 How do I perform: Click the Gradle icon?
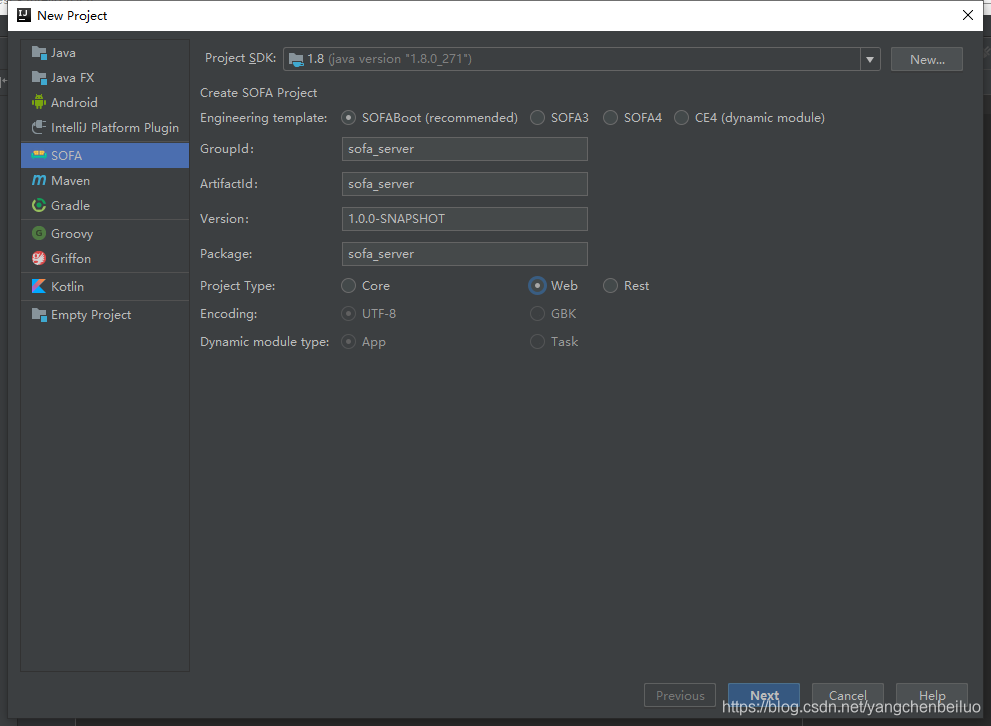click(x=39, y=205)
